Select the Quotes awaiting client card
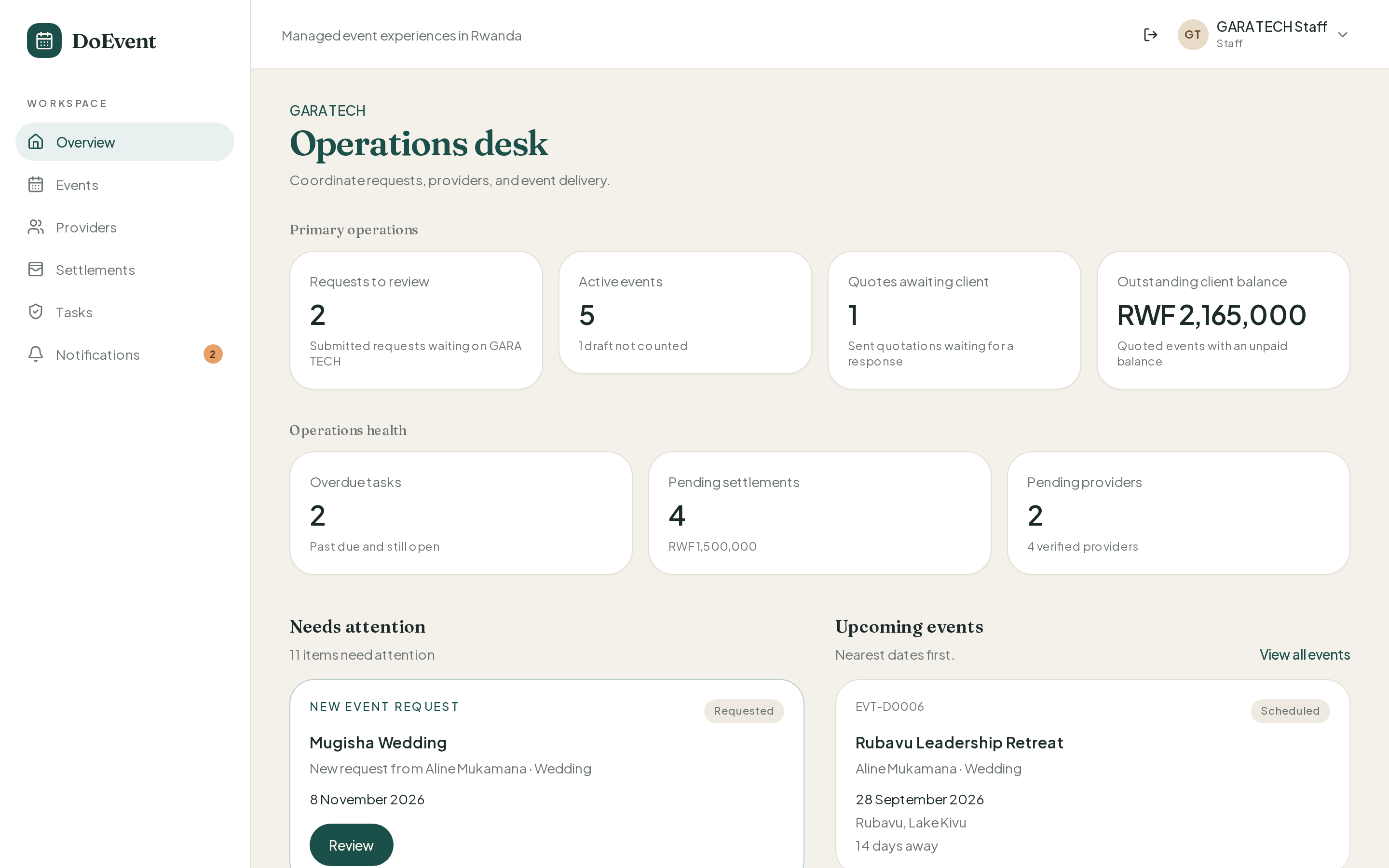 click(x=954, y=320)
